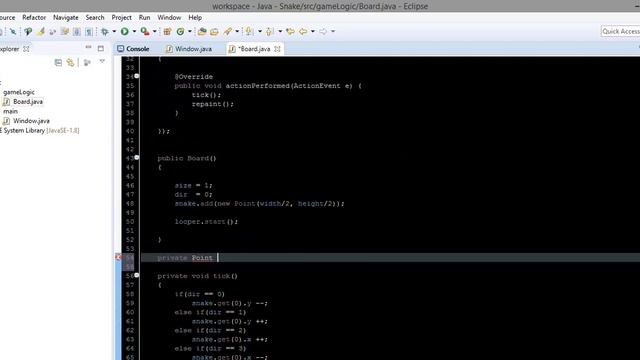The width and height of the screenshot is (640, 360).
Task: Click on 'private void tick()' declaration
Action: pyautogui.click(x=198, y=276)
